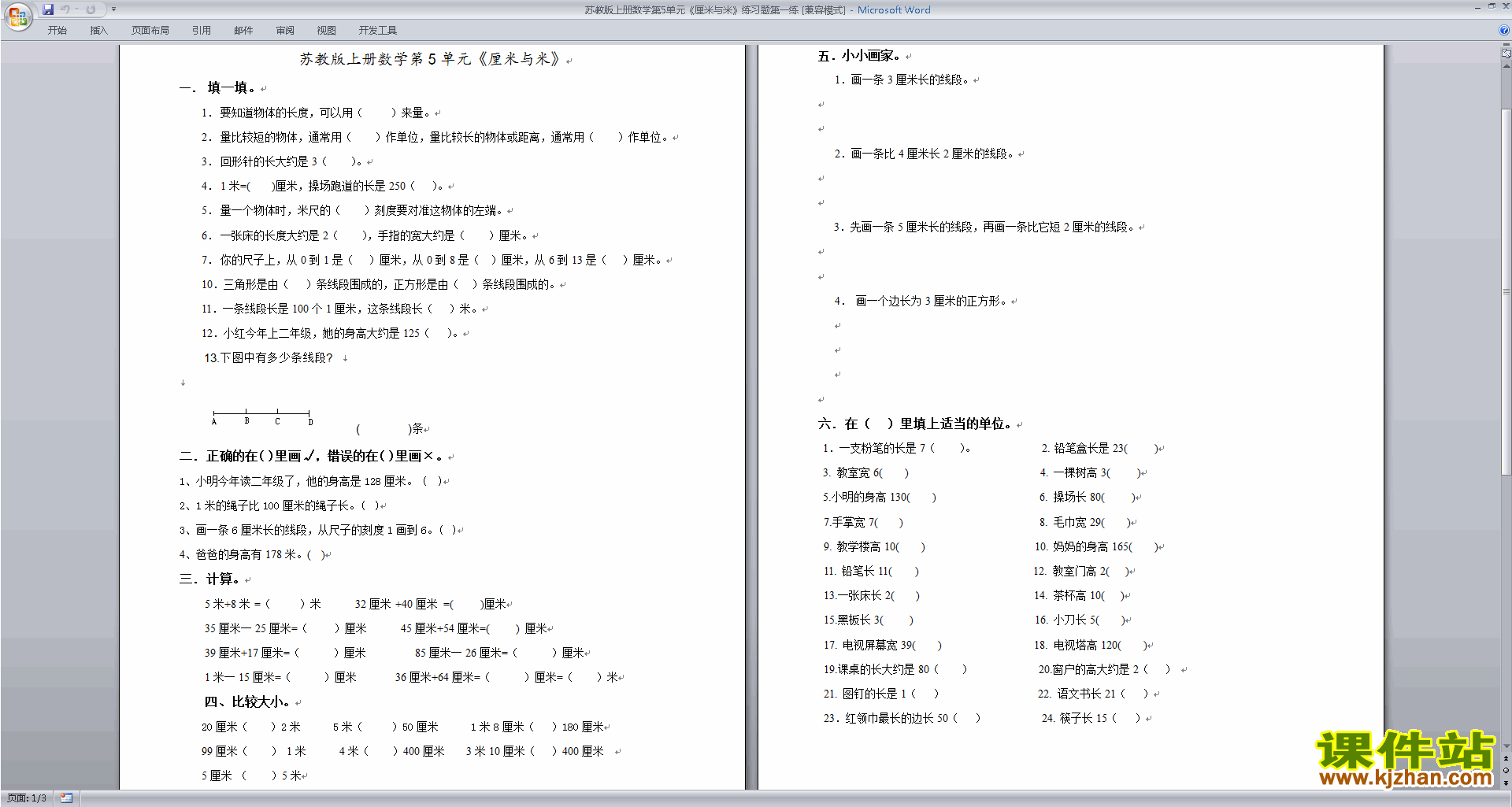Open the 视图 ribbon tab
Screen dimensions: 1512x807
pos(327,30)
